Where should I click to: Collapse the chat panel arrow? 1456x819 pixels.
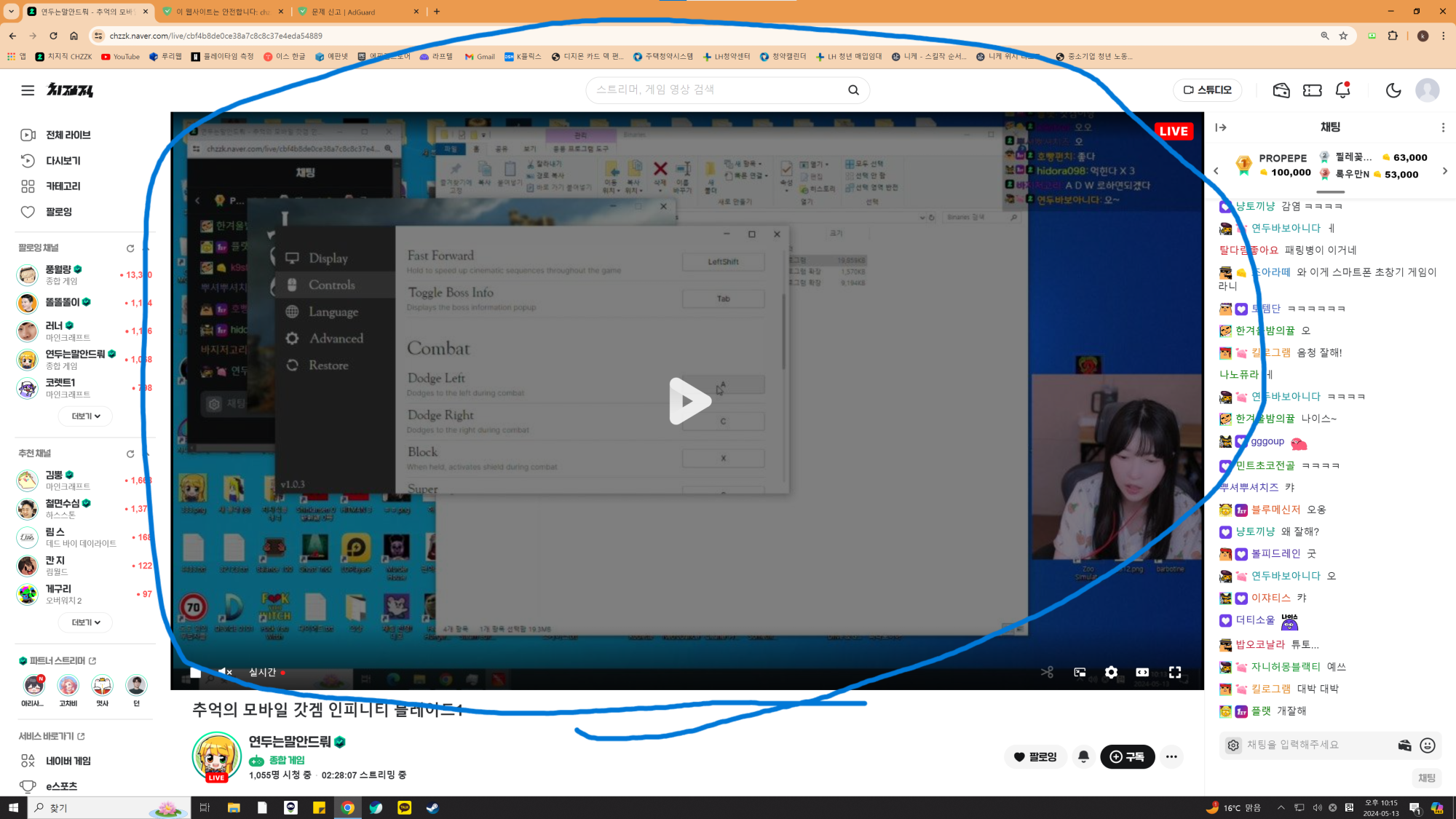coord(1221,127)
